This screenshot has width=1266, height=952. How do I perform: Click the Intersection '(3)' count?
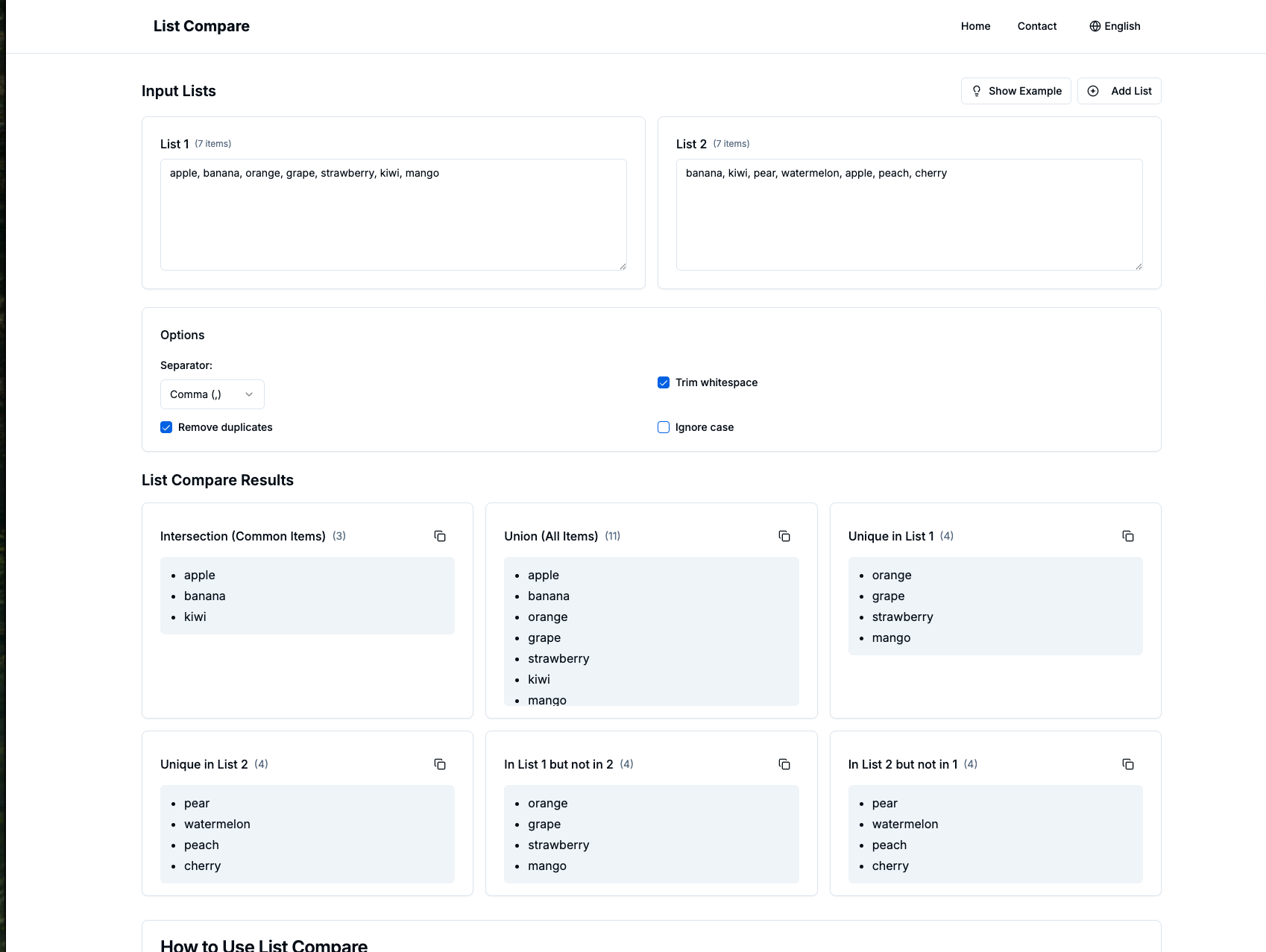[x=339, y=536]
